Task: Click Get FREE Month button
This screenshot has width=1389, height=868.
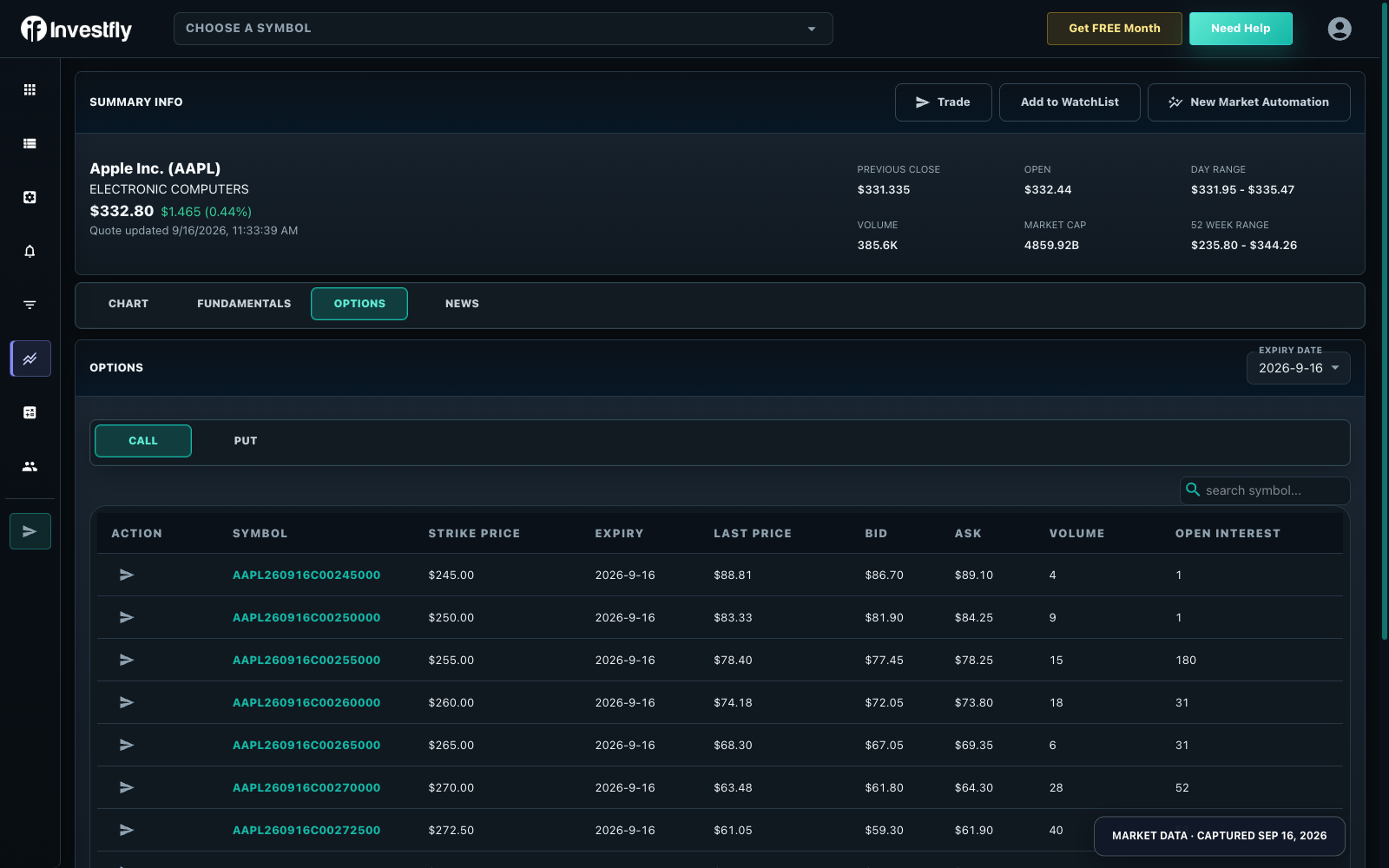Action: 1115,29
